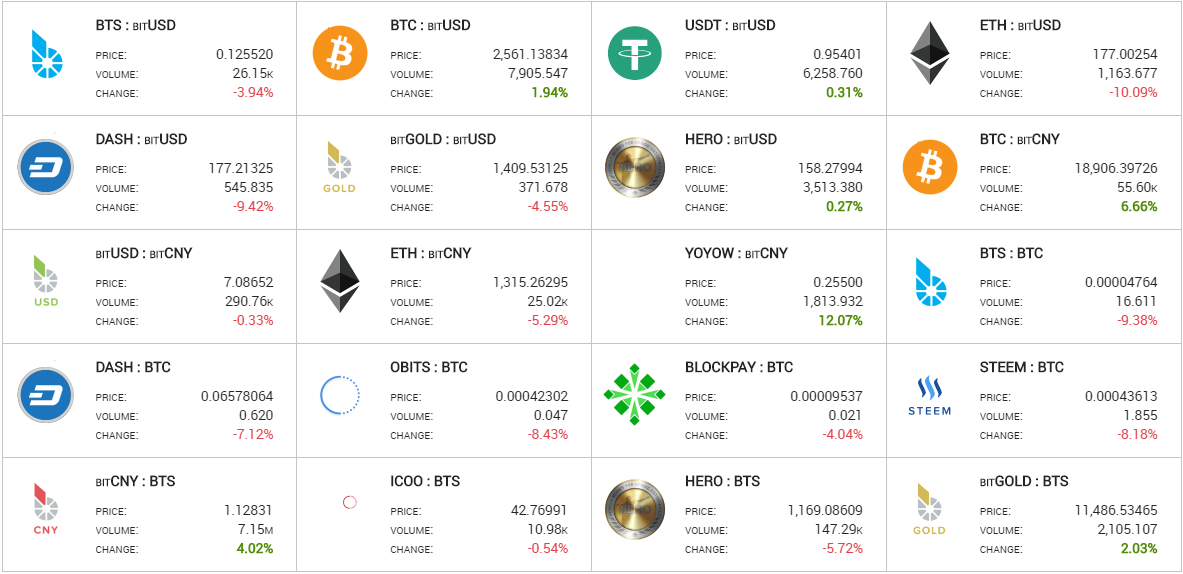The height and width of the screenshot is (574, 1183).
Task: Open the ICOO : BTS market title
Action: [425, 481]
